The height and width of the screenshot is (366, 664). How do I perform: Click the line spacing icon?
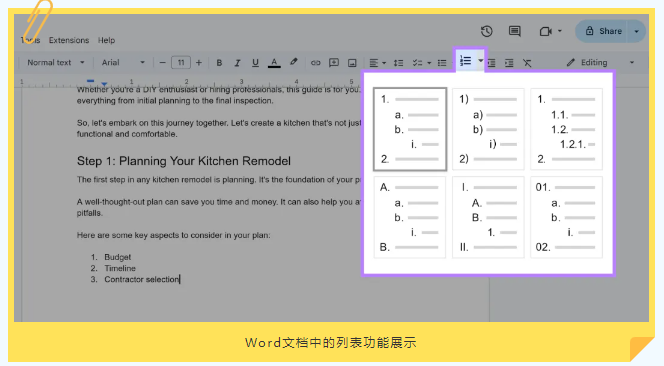[398, 63]
